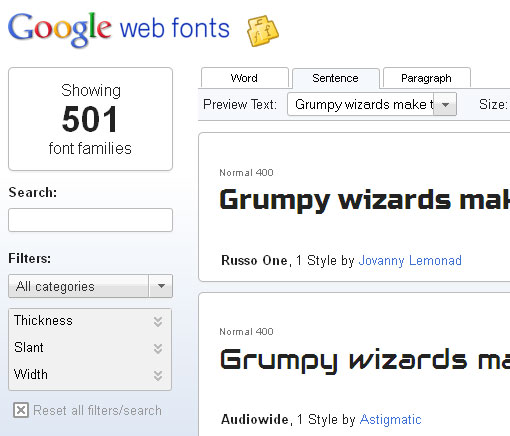The image size is (510, 436).
Task: Switch to the Paragraph tab
Action: 427,78
